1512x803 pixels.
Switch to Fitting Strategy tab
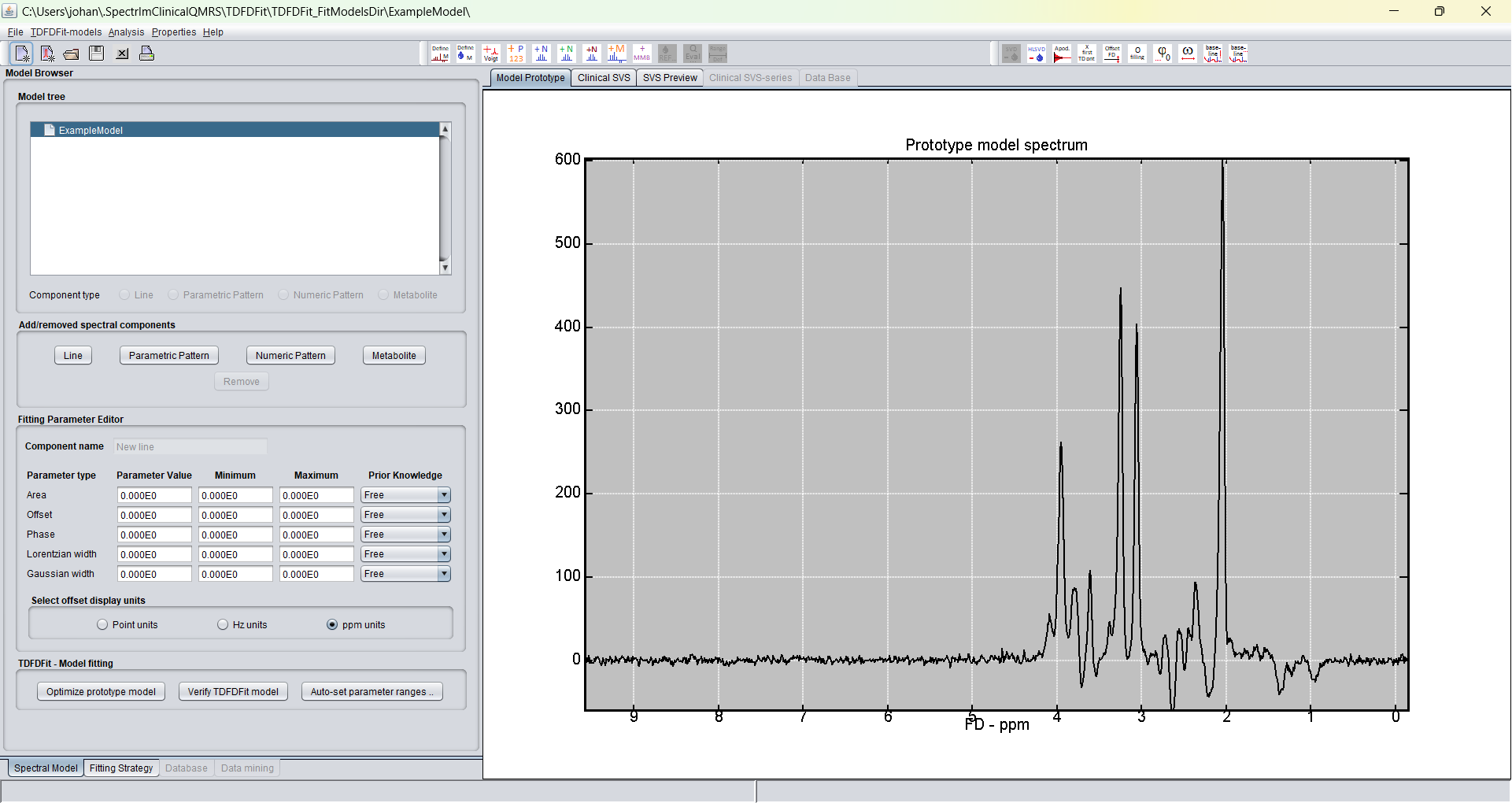[x=121, y=768]
